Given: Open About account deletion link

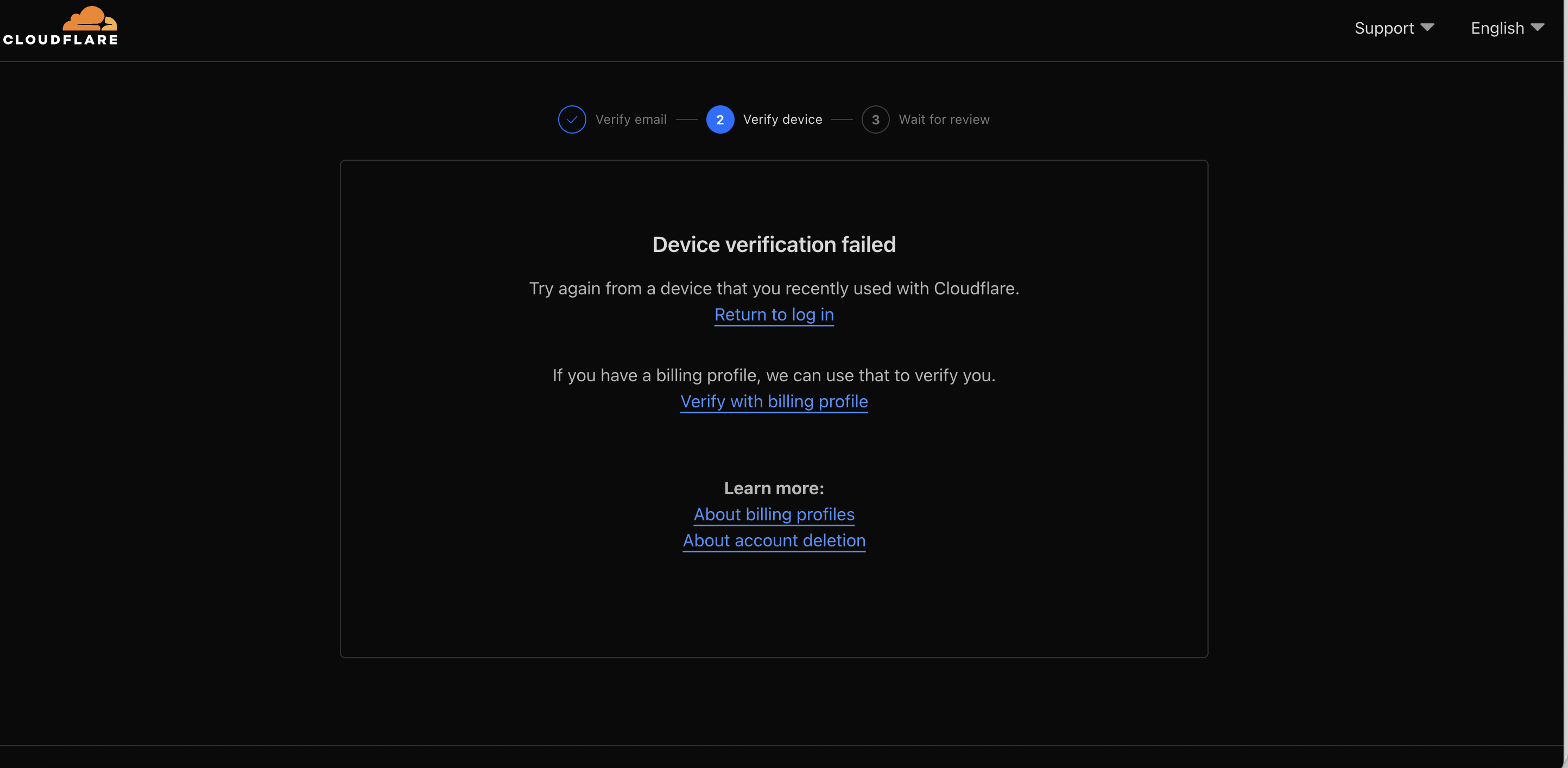Looking at the screenshot, I should pos(774,540).
